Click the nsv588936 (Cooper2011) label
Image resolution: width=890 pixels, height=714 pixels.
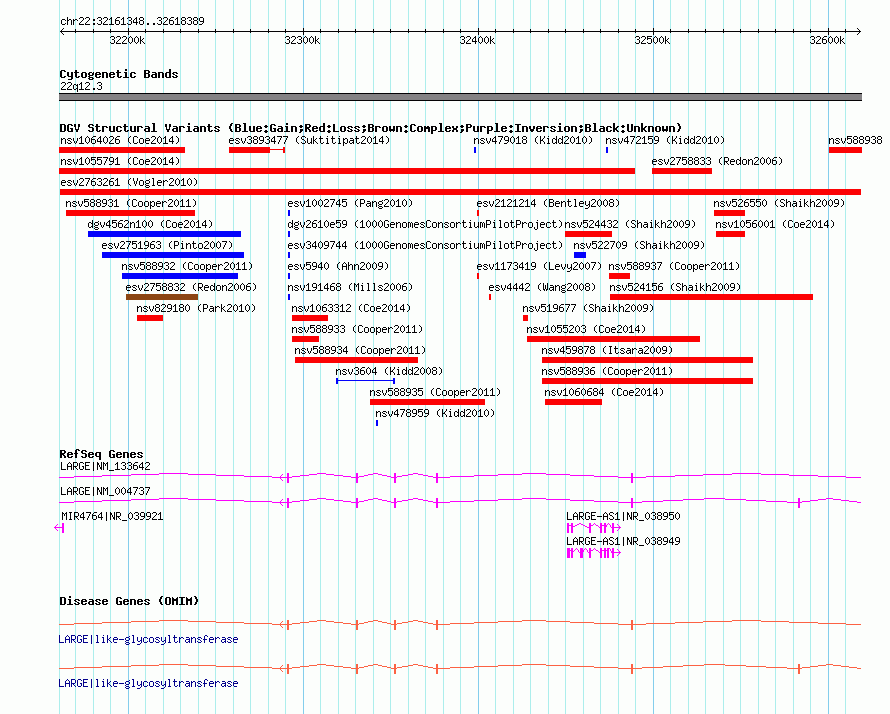point(607,371)
